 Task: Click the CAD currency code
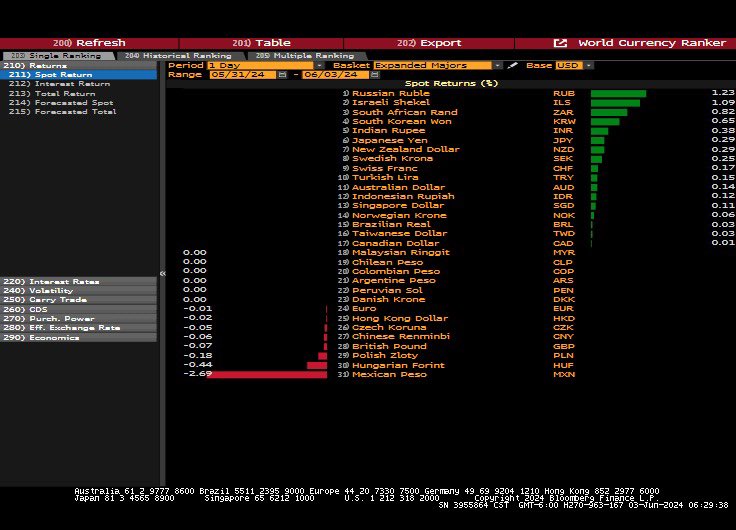click(x=563, y=243)
